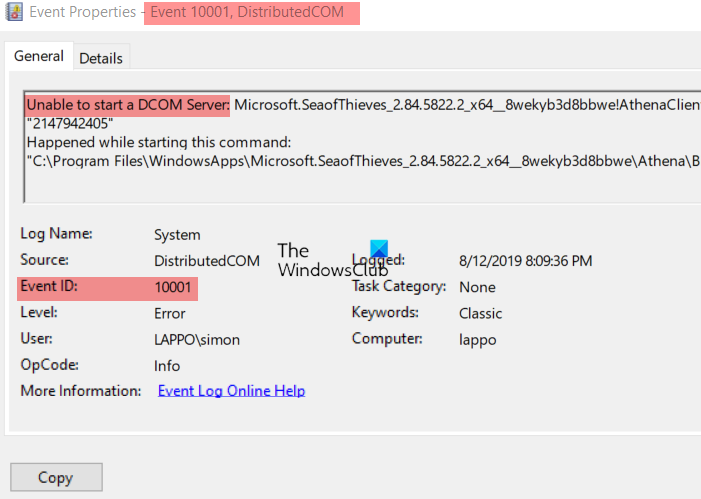Image resolution: width=701 pixels, height=499 pixels.
Task: Click the OpCode value Info
Action: [167, 366]
